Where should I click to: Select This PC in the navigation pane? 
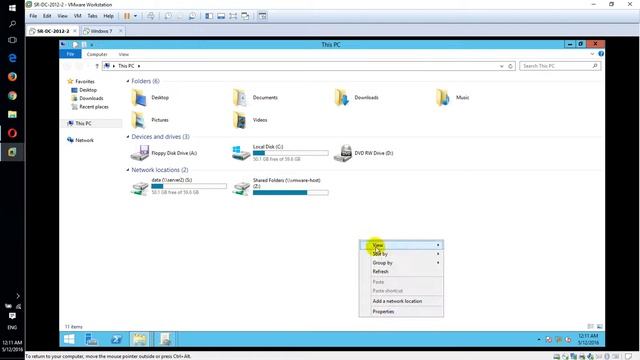coord(83,123)
